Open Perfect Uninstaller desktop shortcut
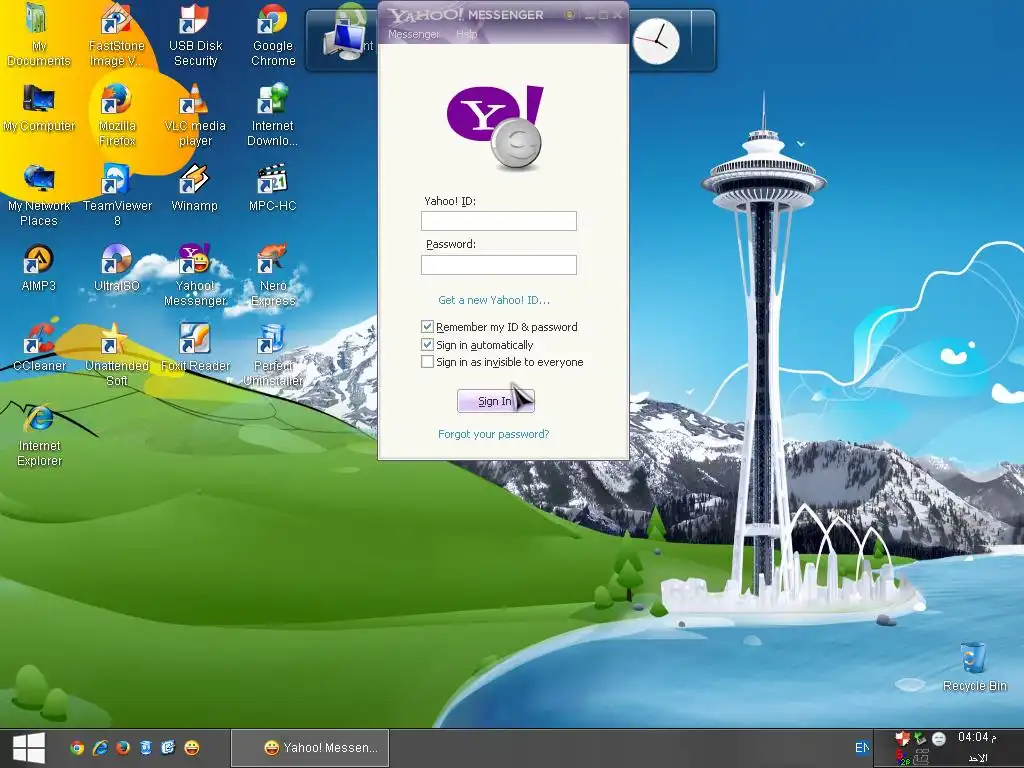The width and height of the screenshot is (1024, 768). point(273,355)
